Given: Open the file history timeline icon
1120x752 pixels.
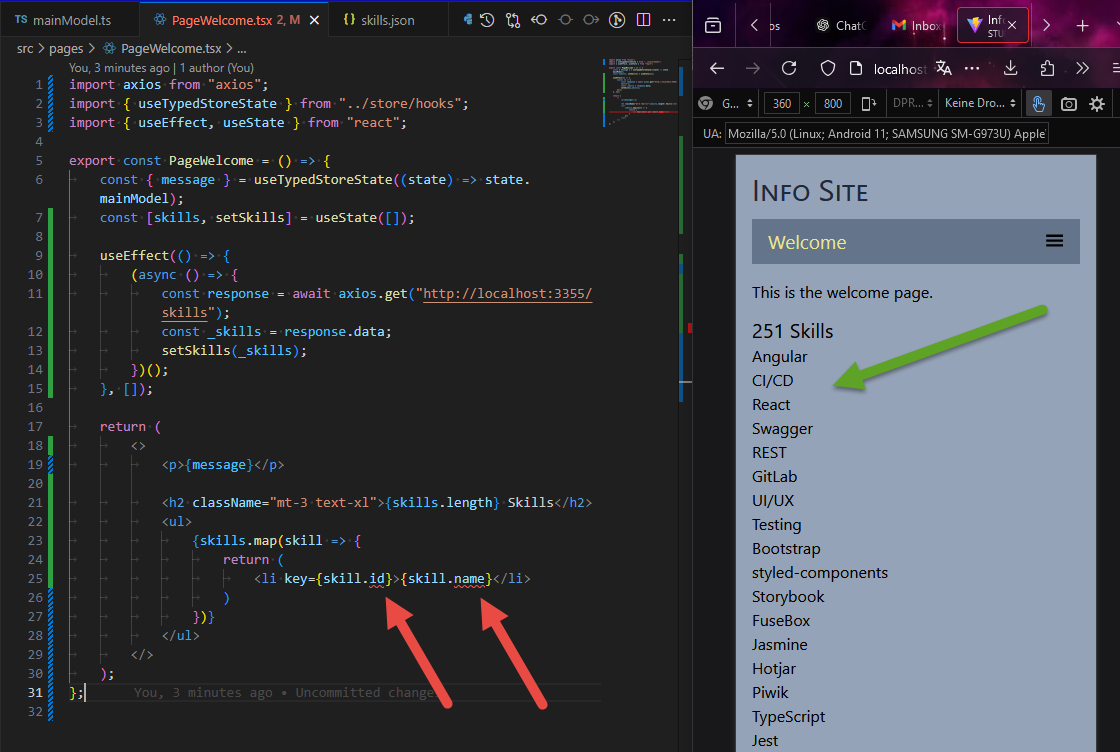Looking at the screenshot, I should click(487, 20).
